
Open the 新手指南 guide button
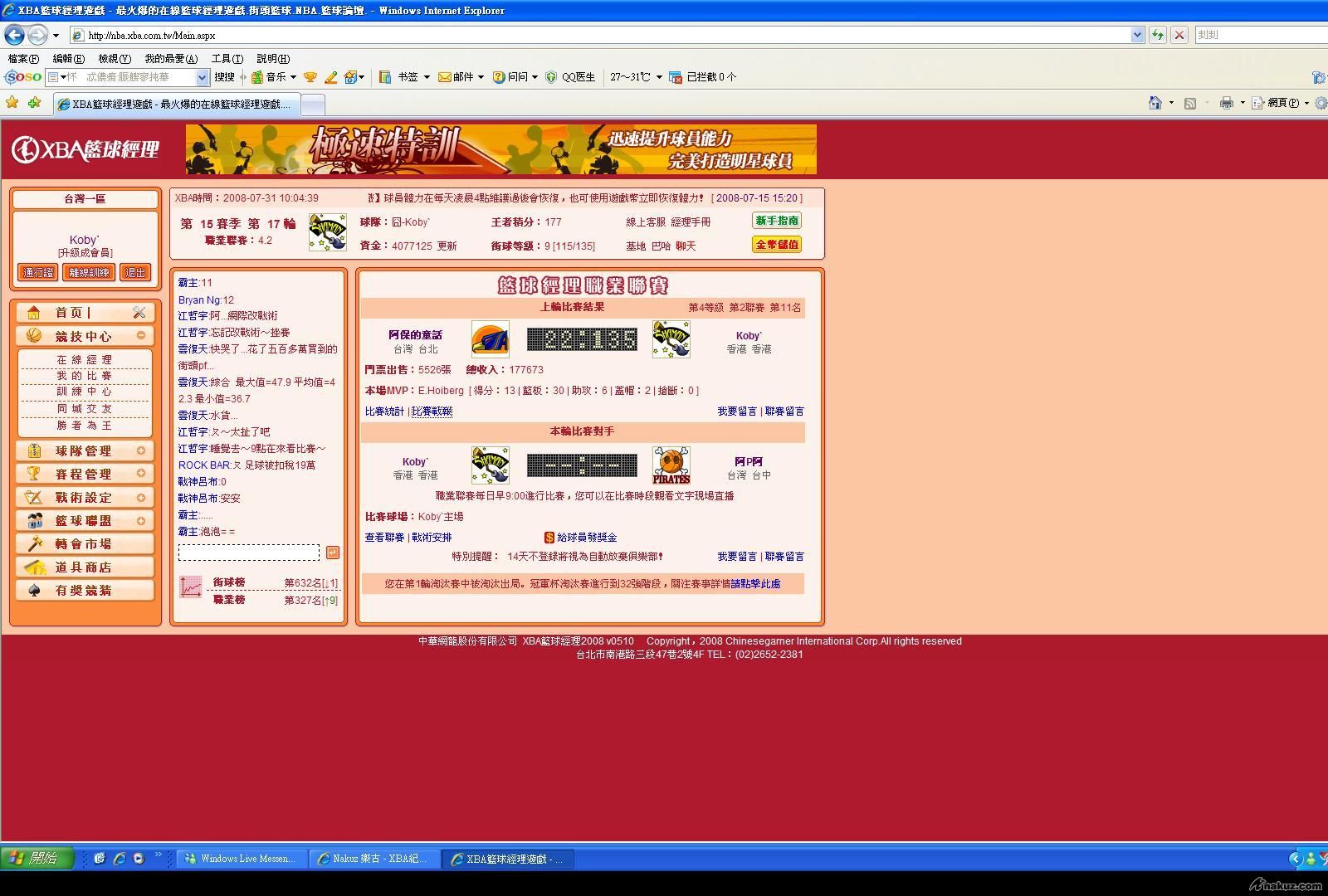tap(777, 221)
